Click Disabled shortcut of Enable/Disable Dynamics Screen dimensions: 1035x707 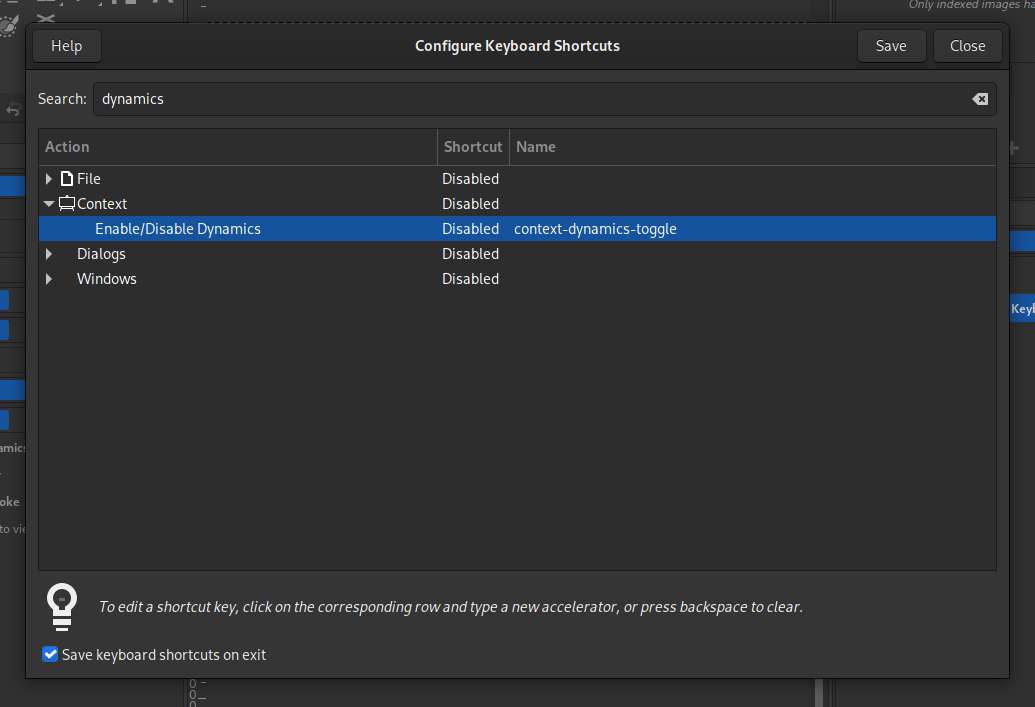point(470,228)
